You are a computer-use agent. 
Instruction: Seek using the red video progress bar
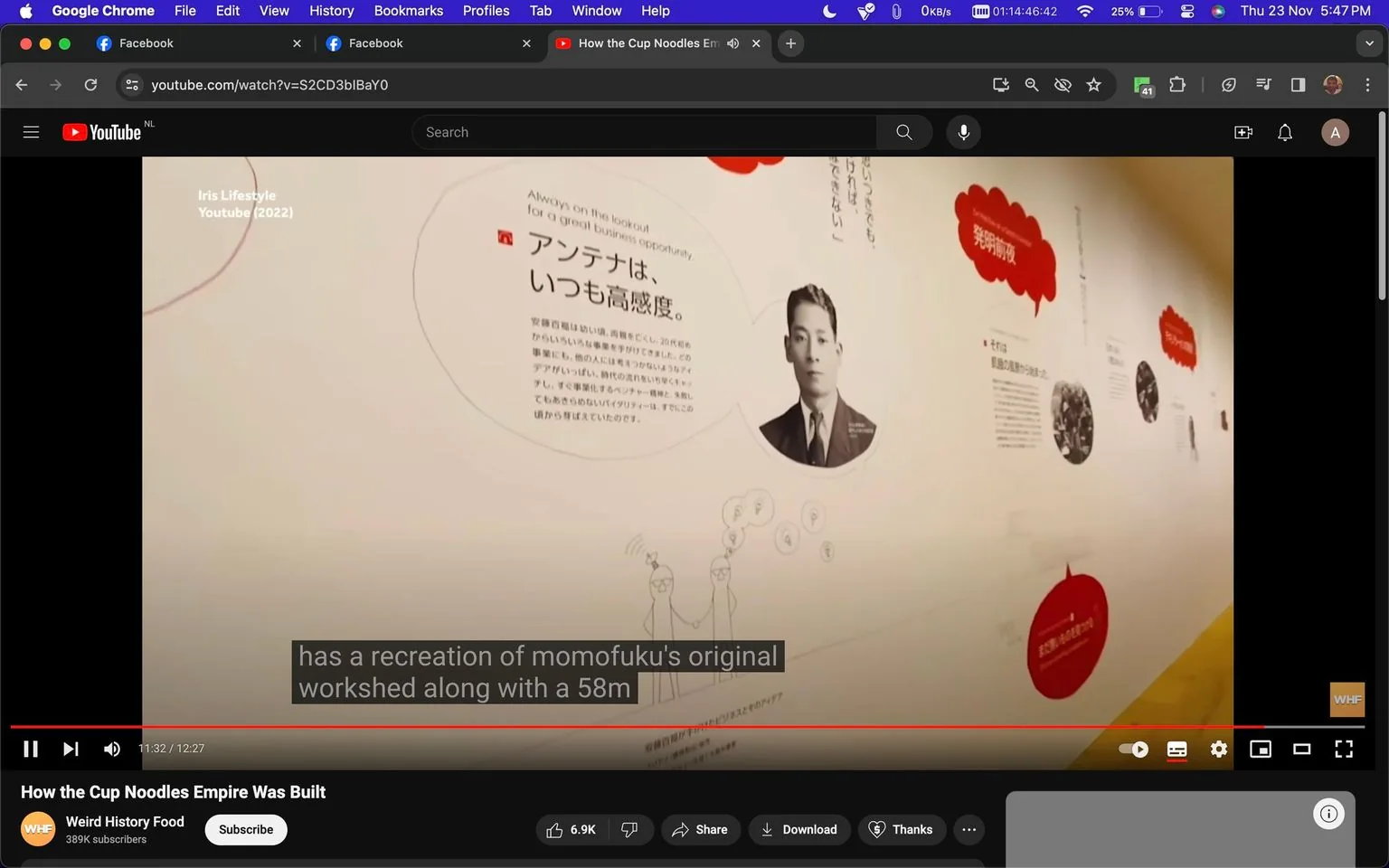[633, 726]
